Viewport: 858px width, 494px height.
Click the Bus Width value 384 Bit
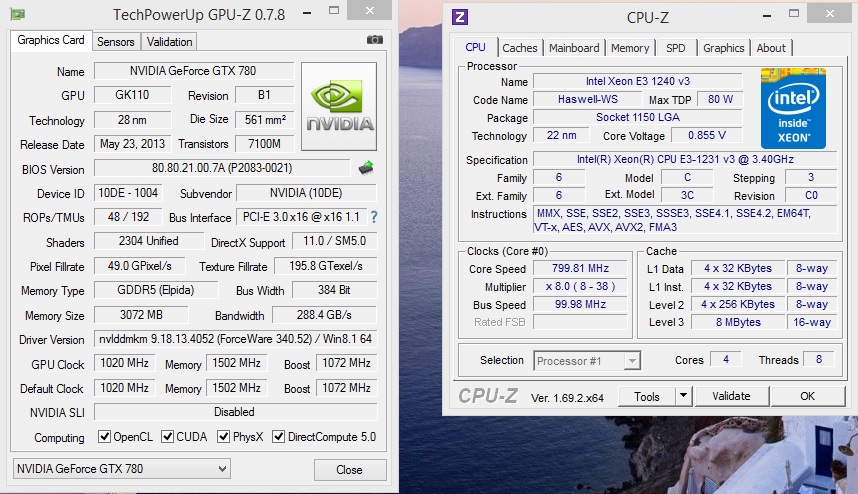click(x=334, y=290)
